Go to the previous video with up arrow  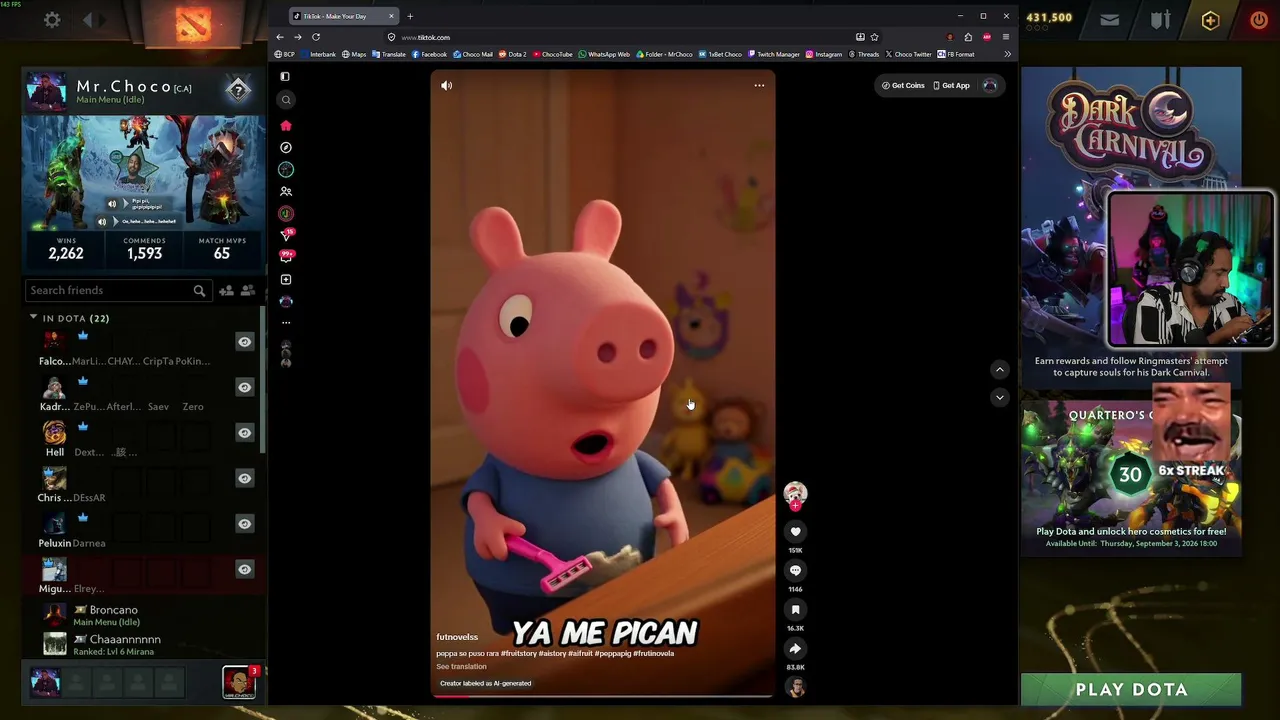pos(999,369)
